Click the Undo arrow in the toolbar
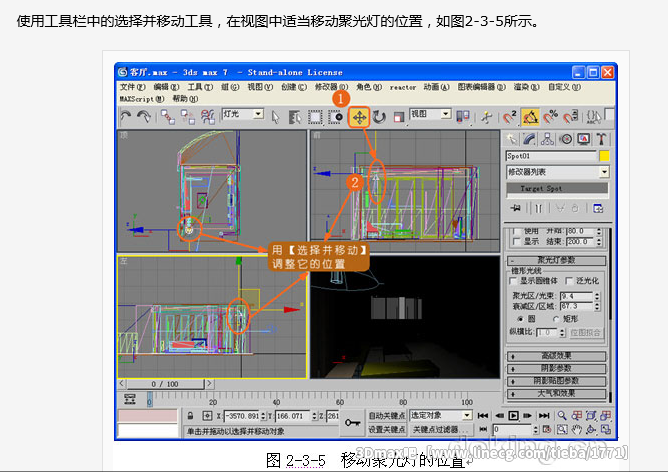 (125, 116)
